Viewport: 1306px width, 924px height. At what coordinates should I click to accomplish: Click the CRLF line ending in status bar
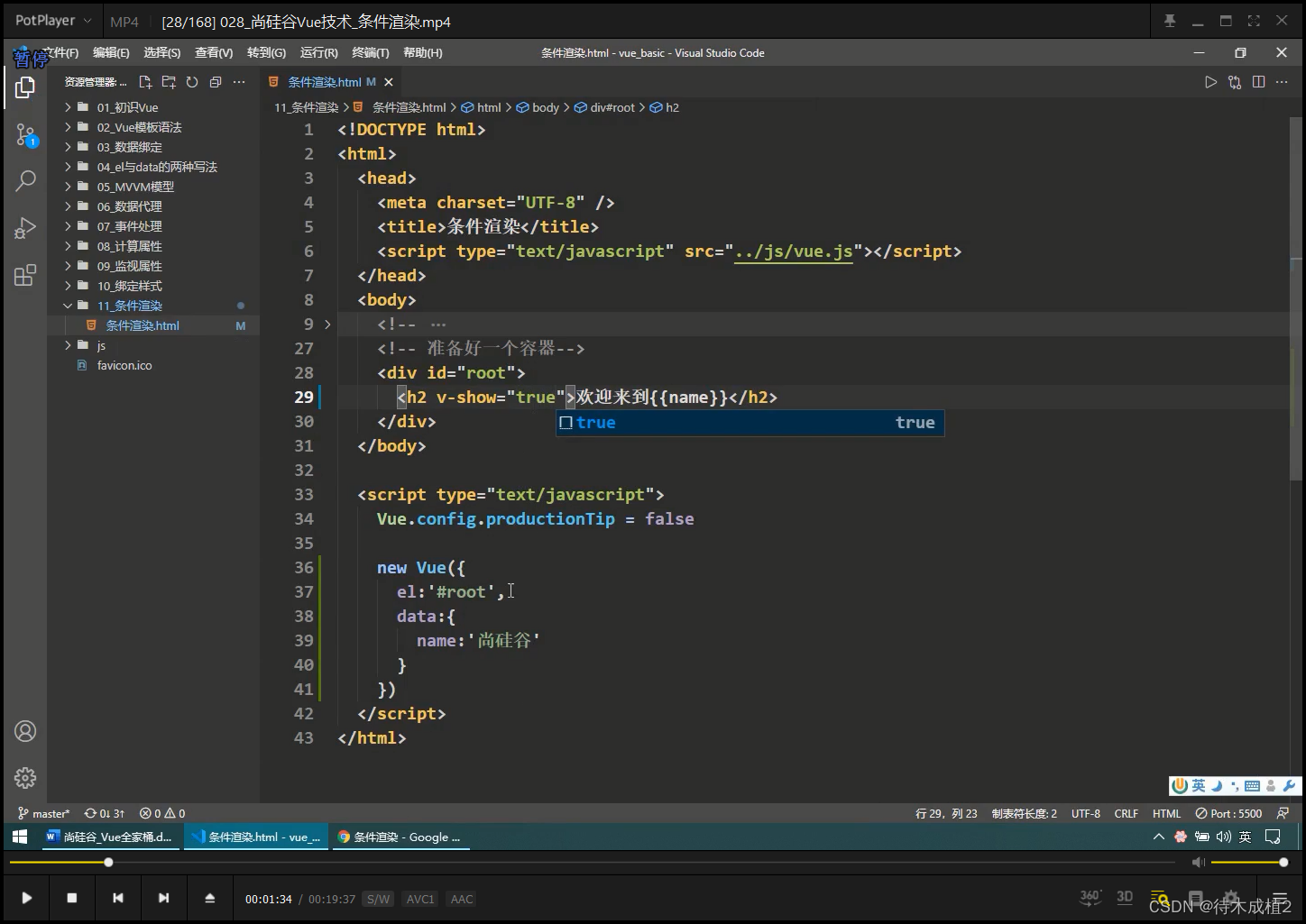click(1126, 813)
